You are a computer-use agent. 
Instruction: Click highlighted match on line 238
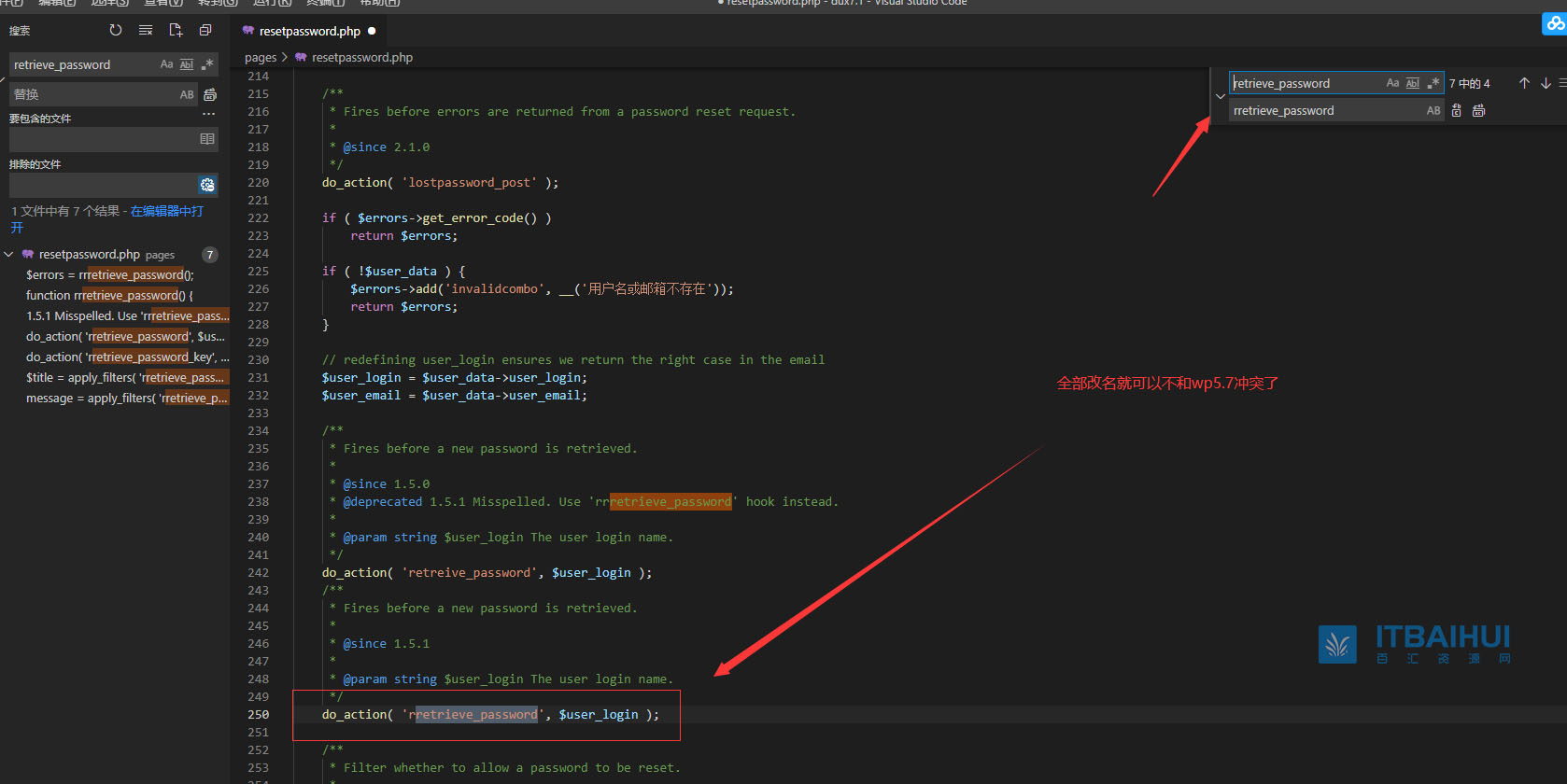pyautogui.click(x=670, y=501)
